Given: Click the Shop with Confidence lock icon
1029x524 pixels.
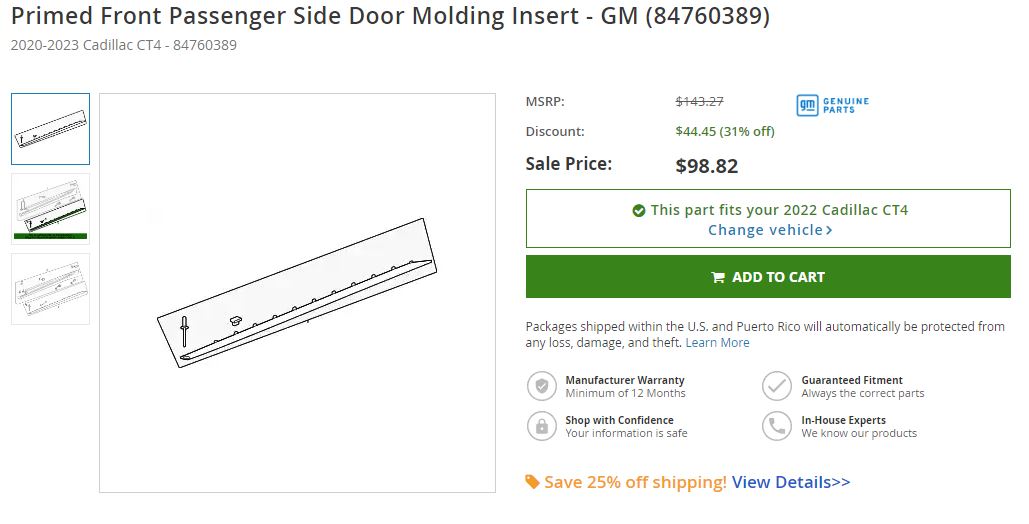Looking at the screenshot, I should (x=541, y=426).
